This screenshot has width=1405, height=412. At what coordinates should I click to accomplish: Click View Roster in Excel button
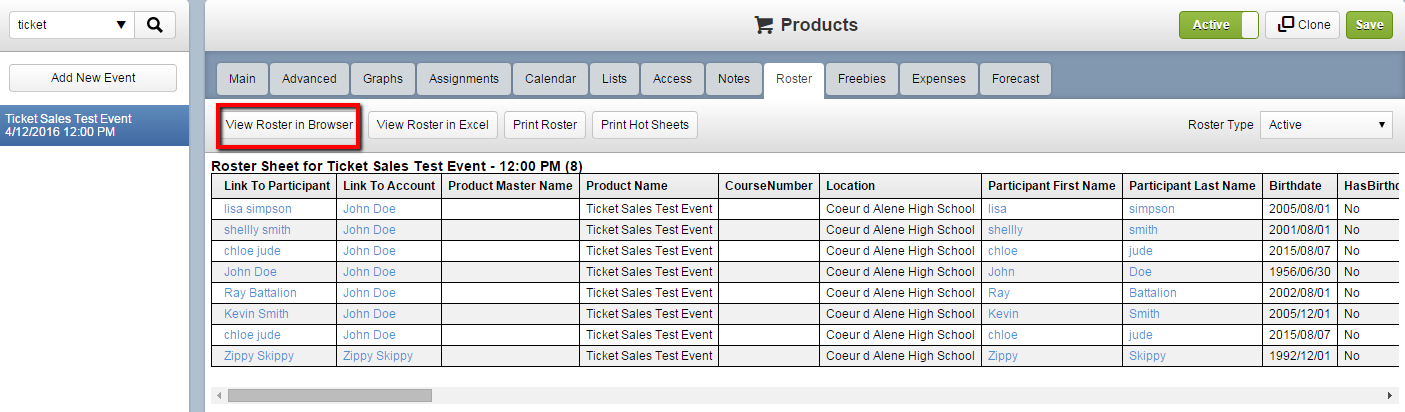tap(433, 125)
